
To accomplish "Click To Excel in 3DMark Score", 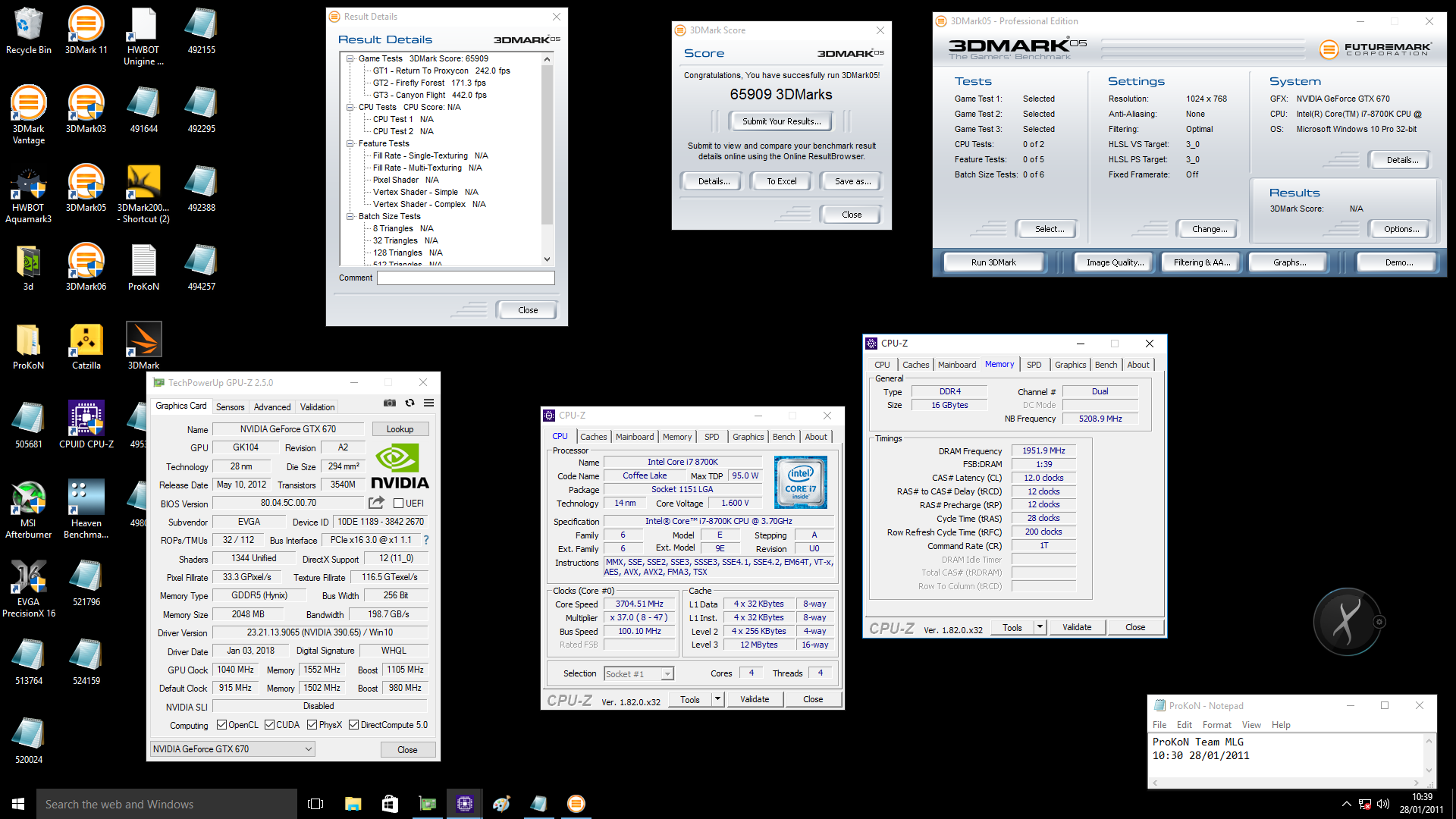I will pyautogui.click(x=781, y=181).
